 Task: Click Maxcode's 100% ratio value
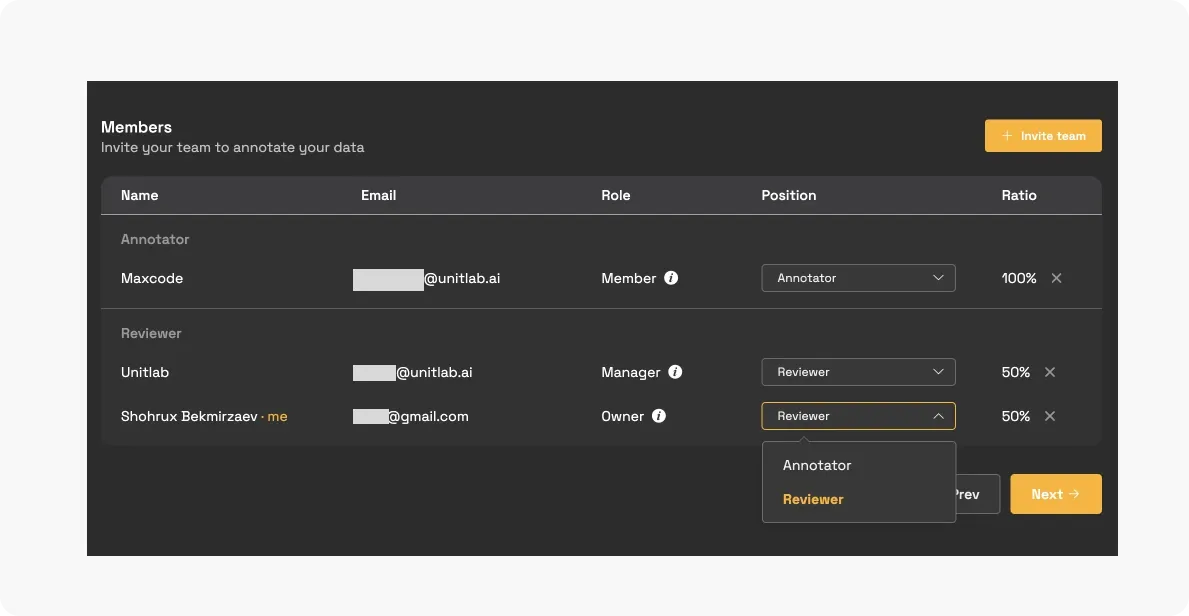point(1018,278)
